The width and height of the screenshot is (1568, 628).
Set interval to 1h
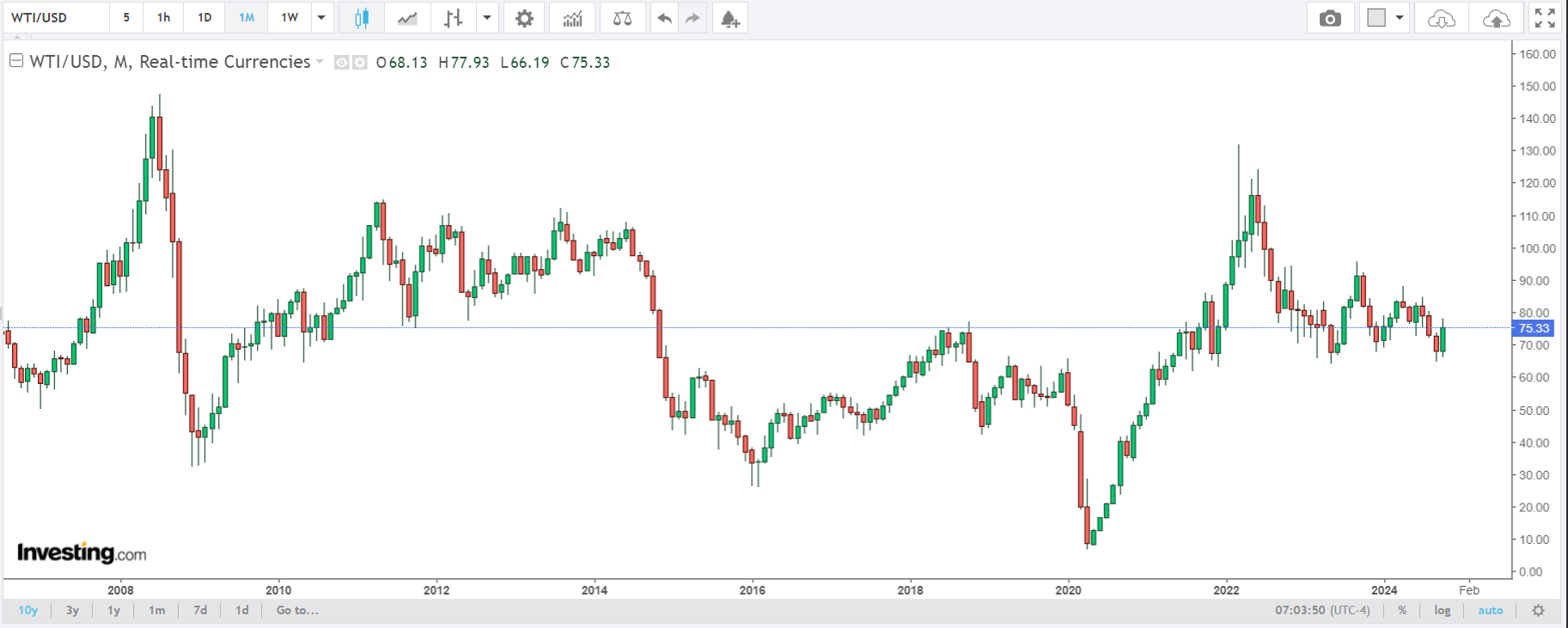click(163, 18)
